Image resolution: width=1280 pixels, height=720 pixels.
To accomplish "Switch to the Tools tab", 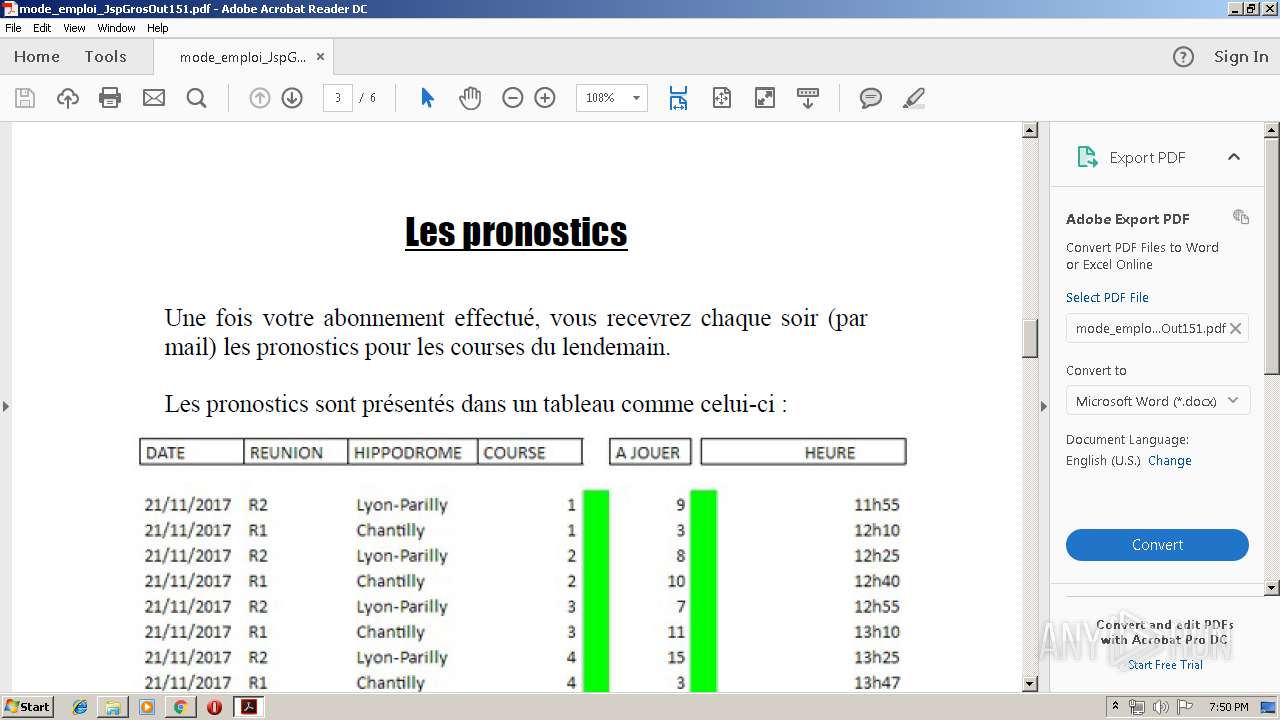I will [105, 57].
